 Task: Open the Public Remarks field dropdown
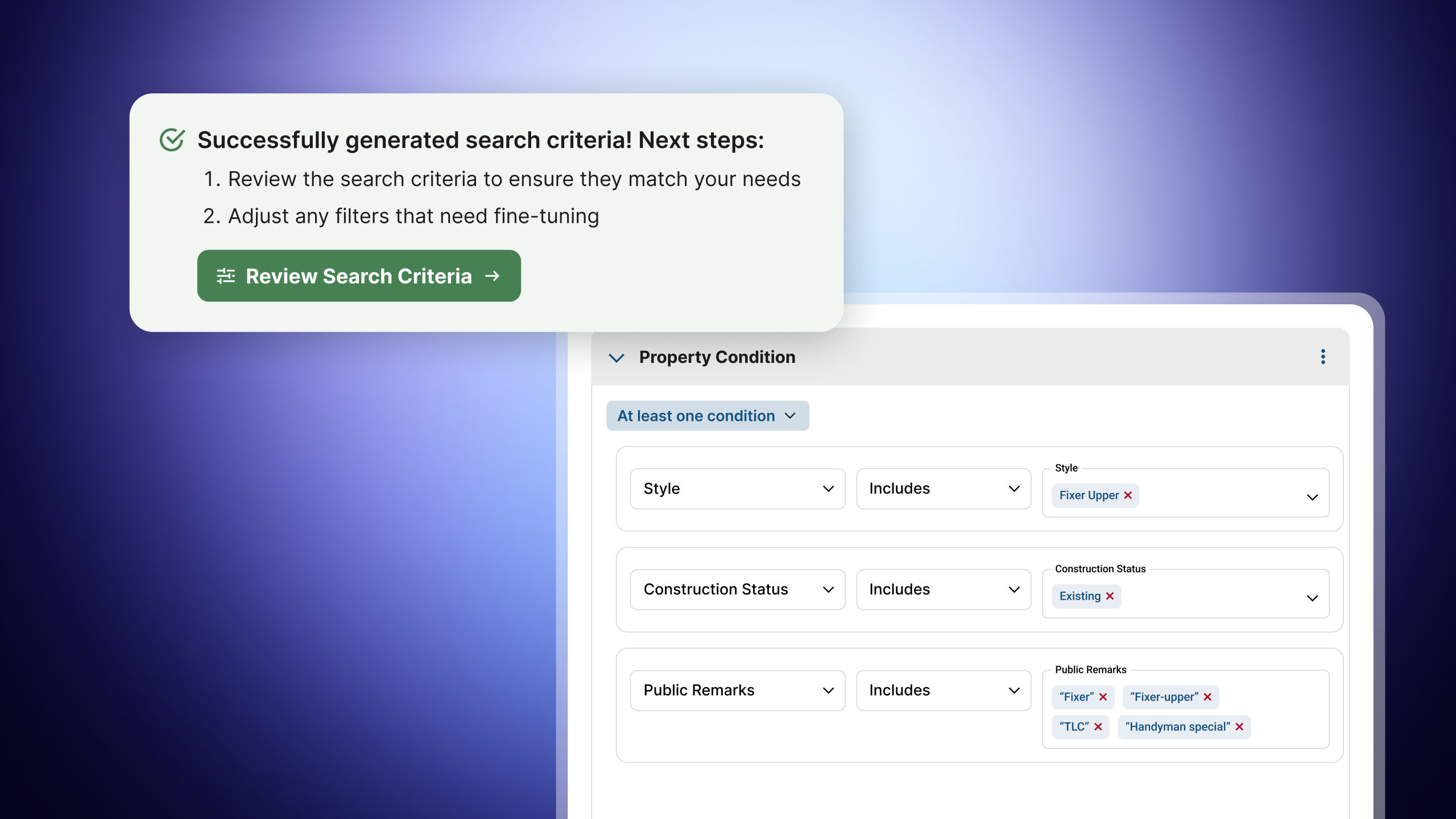click(x=738, y=690)
